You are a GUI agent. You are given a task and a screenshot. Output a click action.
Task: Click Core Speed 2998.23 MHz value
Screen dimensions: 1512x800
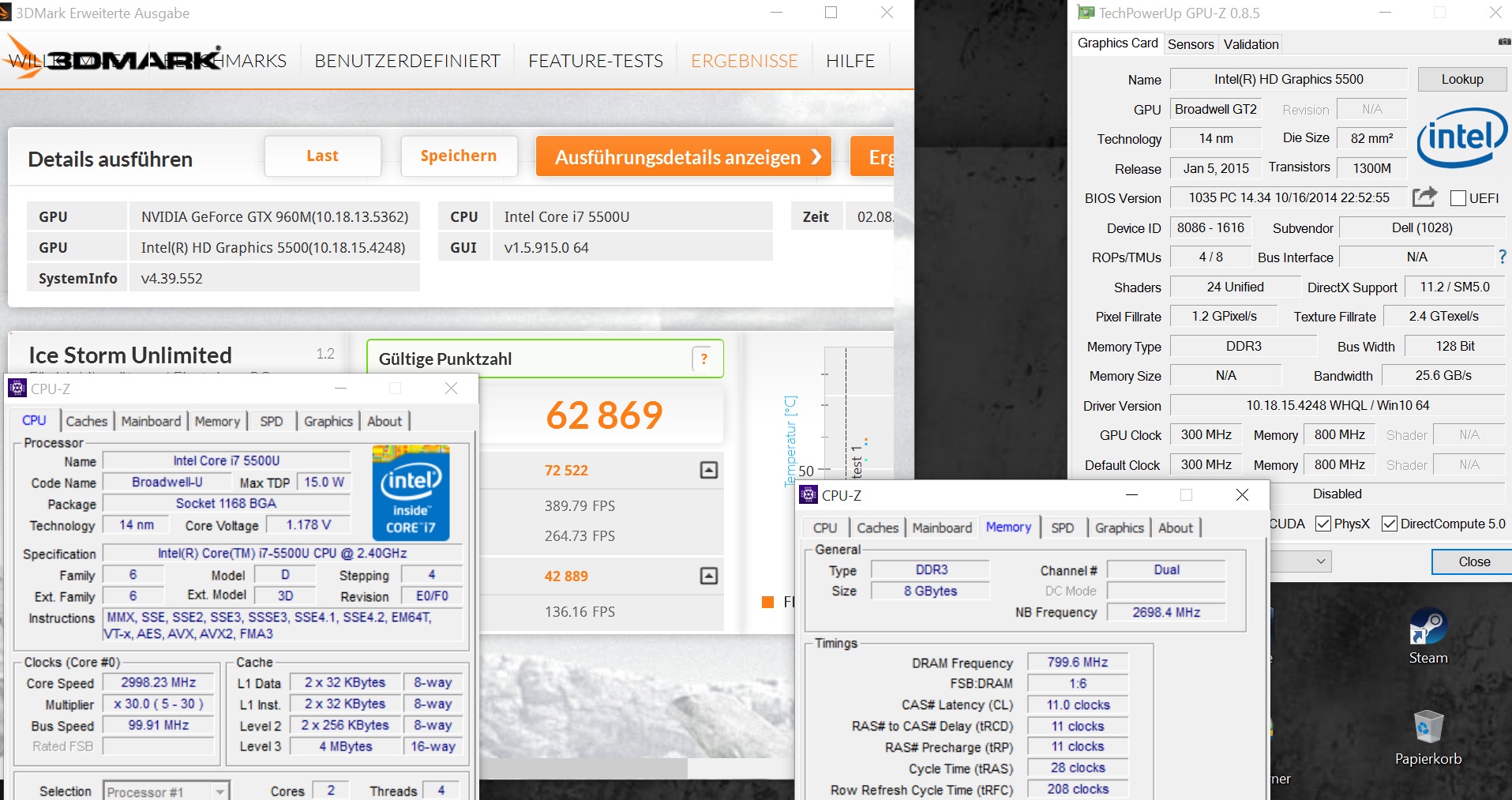[159, 682]
